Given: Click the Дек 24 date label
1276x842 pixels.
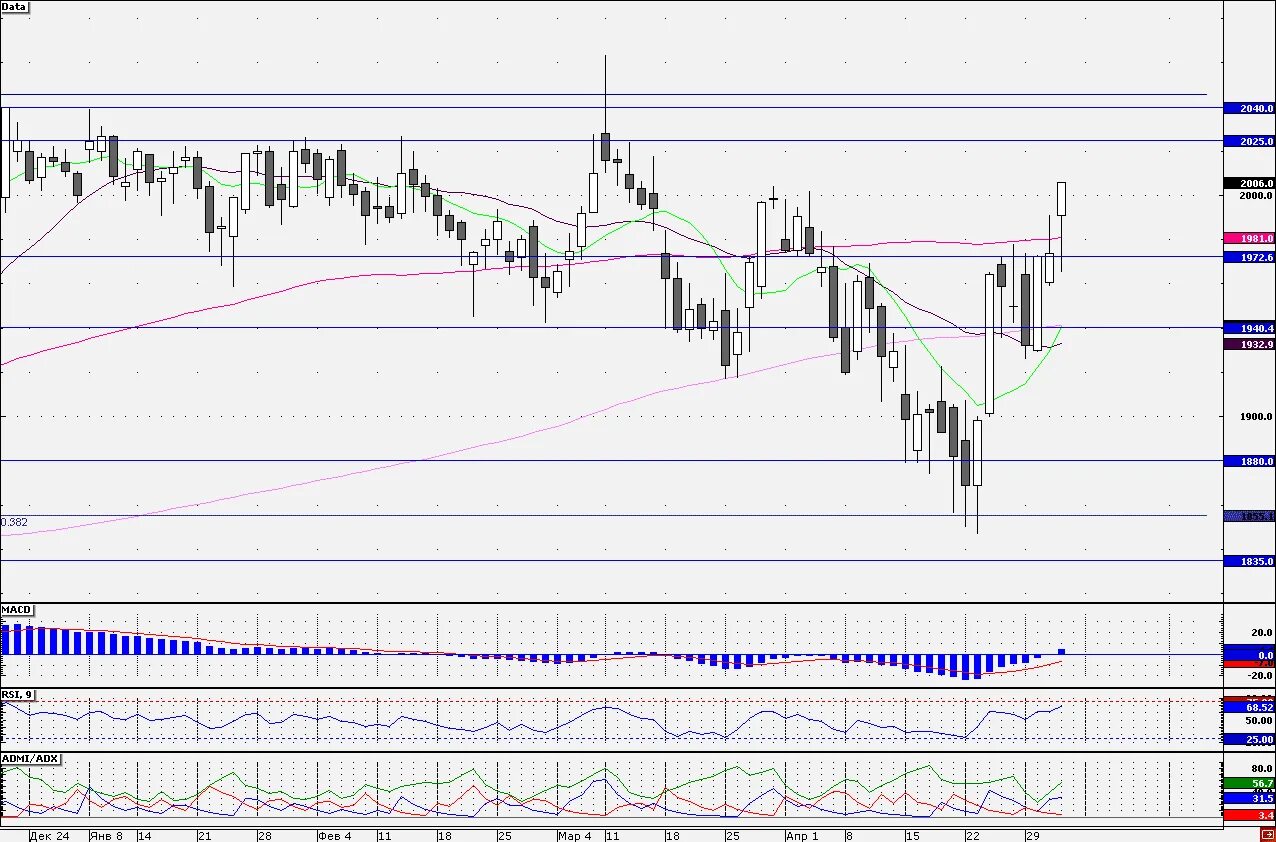Looking at the screenshot, I should point(50,835).
